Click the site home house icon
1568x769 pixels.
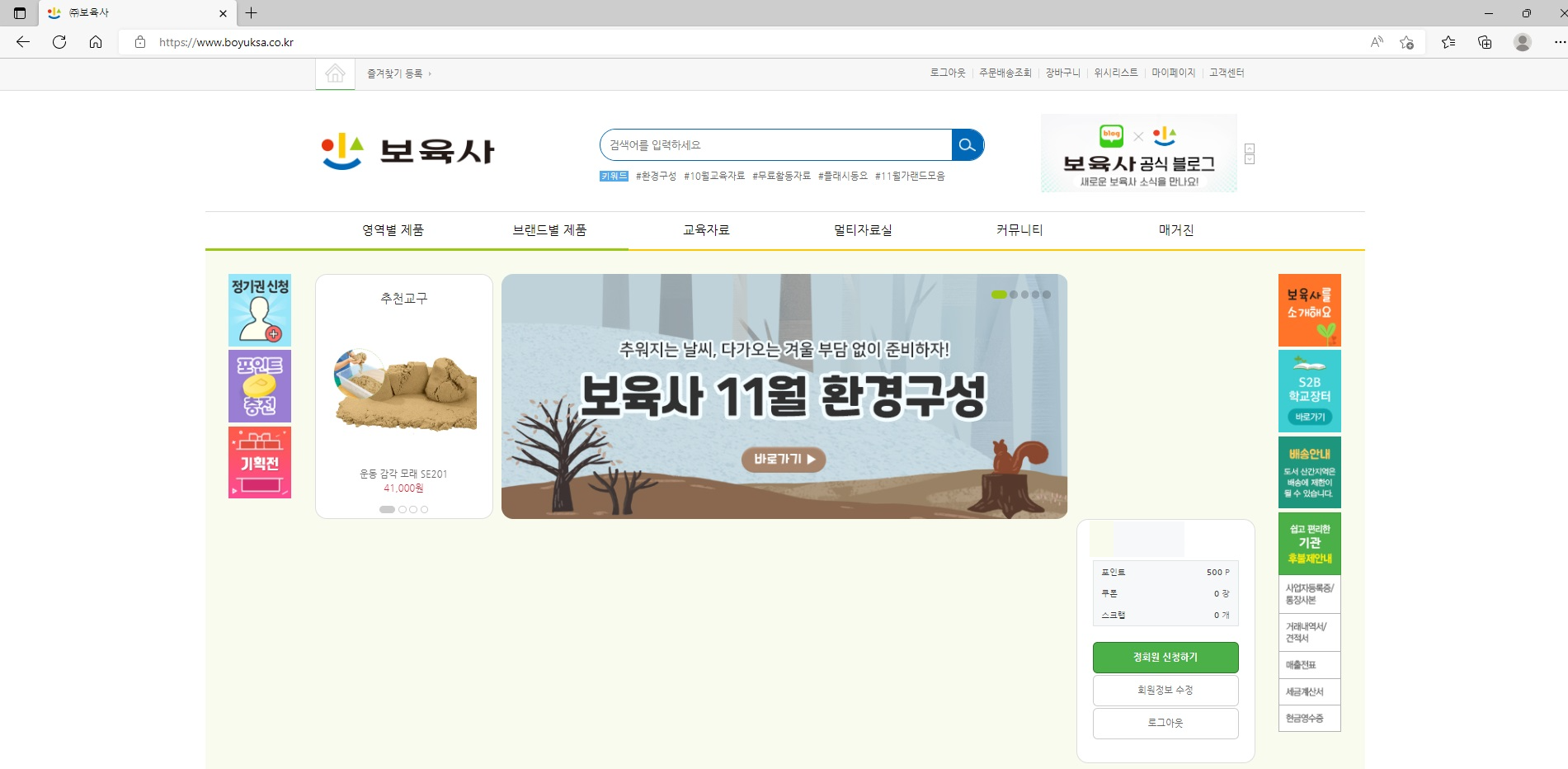(x=335, y=73)
